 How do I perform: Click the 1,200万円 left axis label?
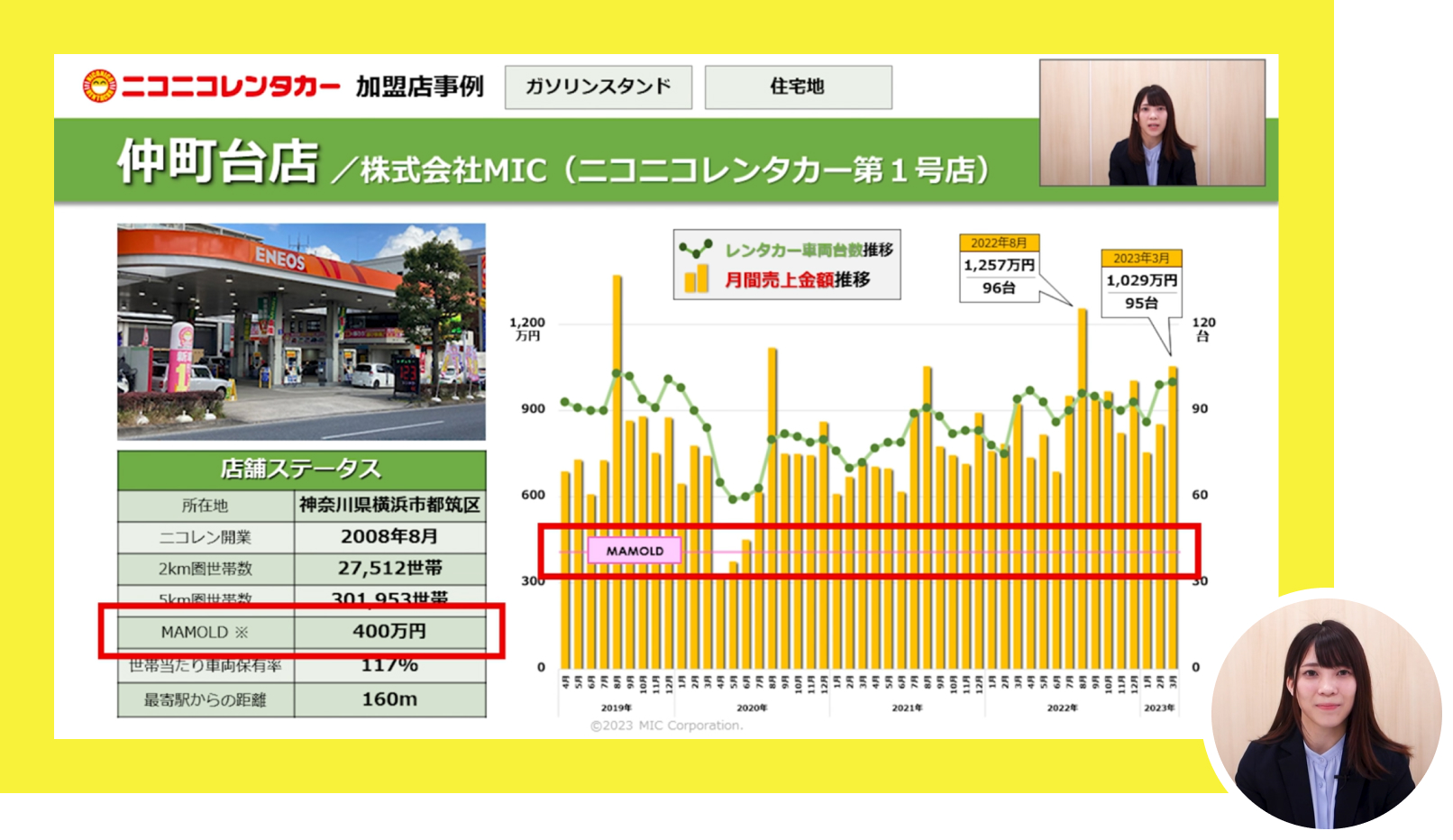pyautogui.click(x=527, y=329)
